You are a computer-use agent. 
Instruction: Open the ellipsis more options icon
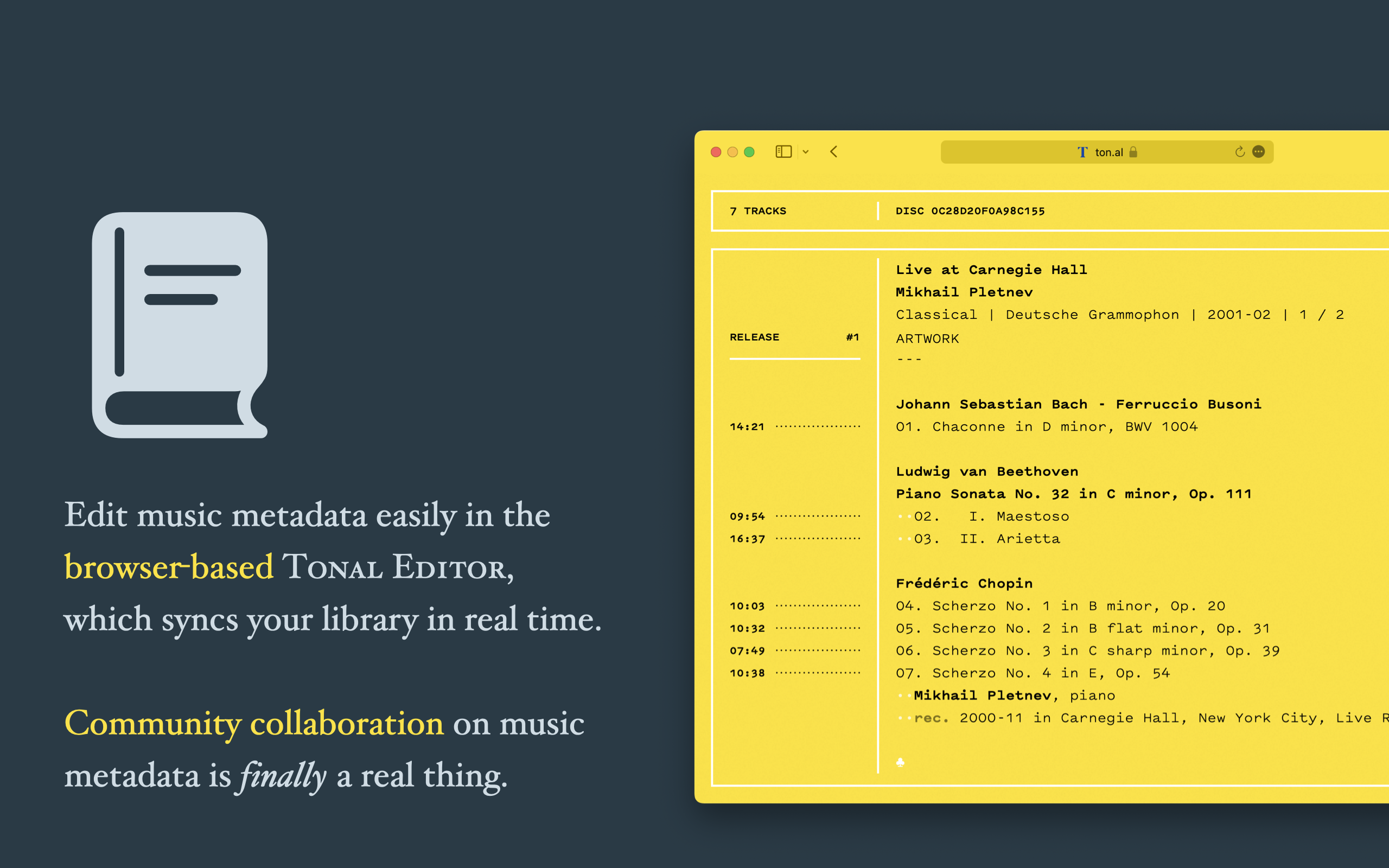coord(1258,151)
